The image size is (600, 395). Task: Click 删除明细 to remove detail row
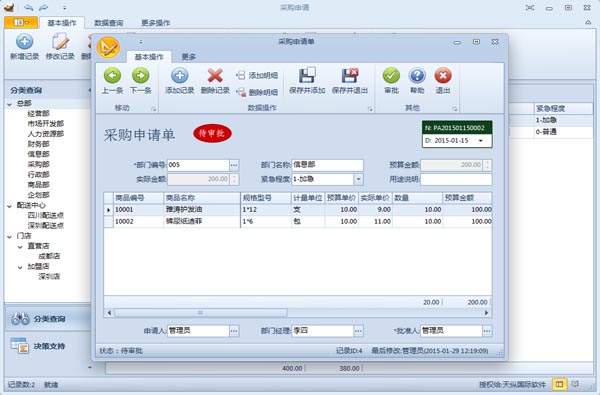[x=257, y=92]
